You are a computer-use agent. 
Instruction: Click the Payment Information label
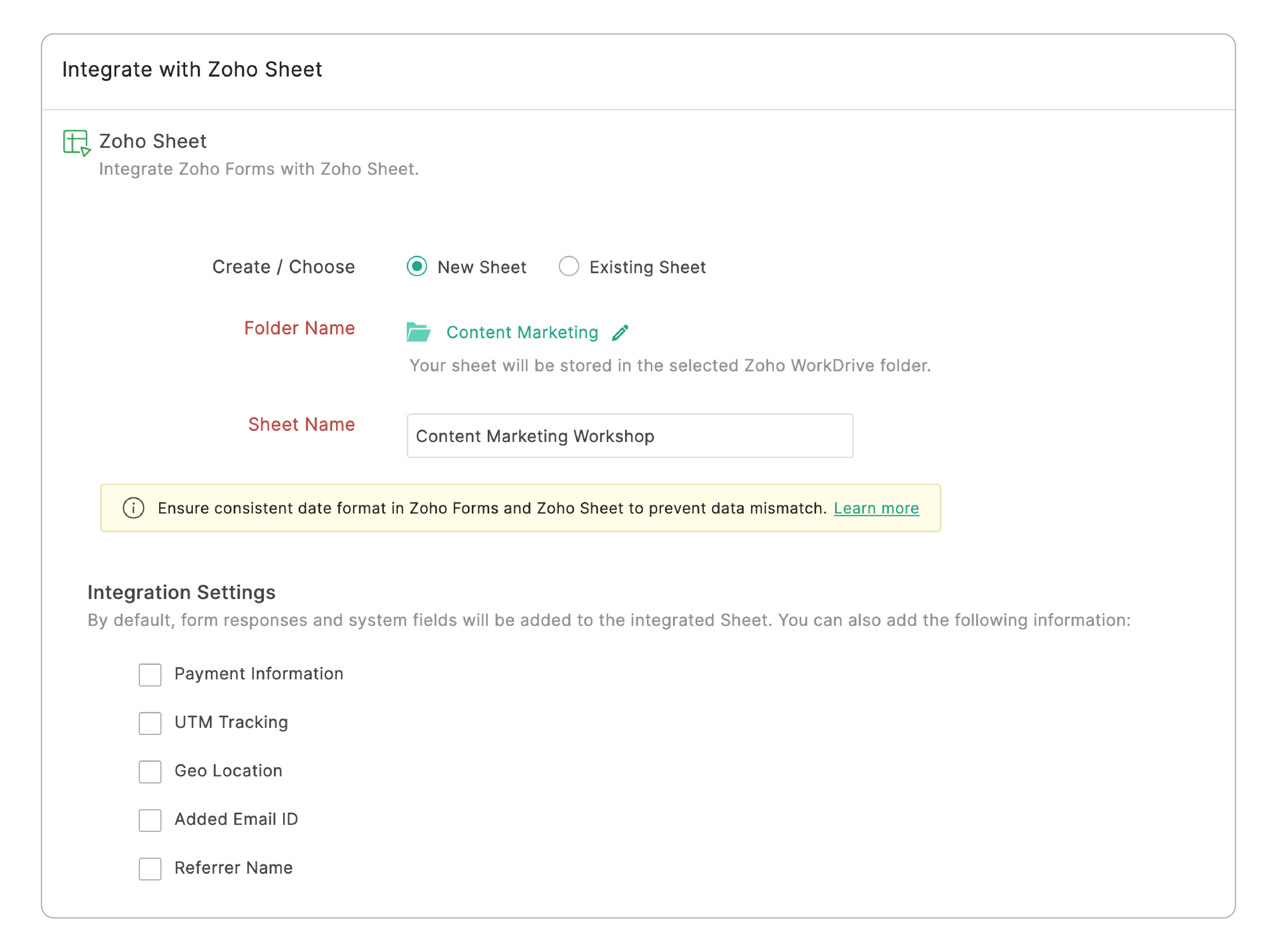coord(258,674)
